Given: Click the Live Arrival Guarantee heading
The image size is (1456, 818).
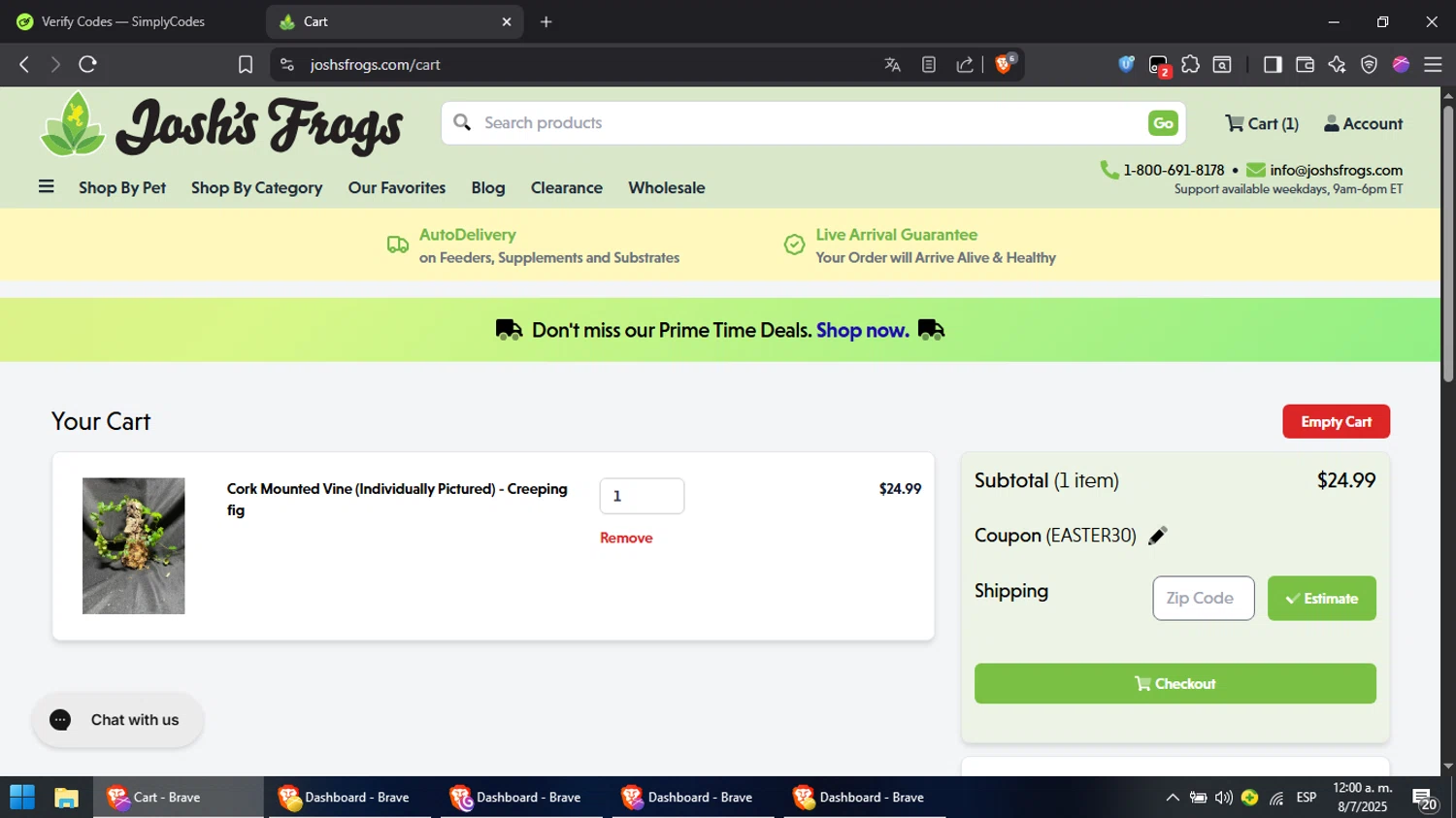Looking at the screenshot, I should pyautogui.click(x=896, y=235).
